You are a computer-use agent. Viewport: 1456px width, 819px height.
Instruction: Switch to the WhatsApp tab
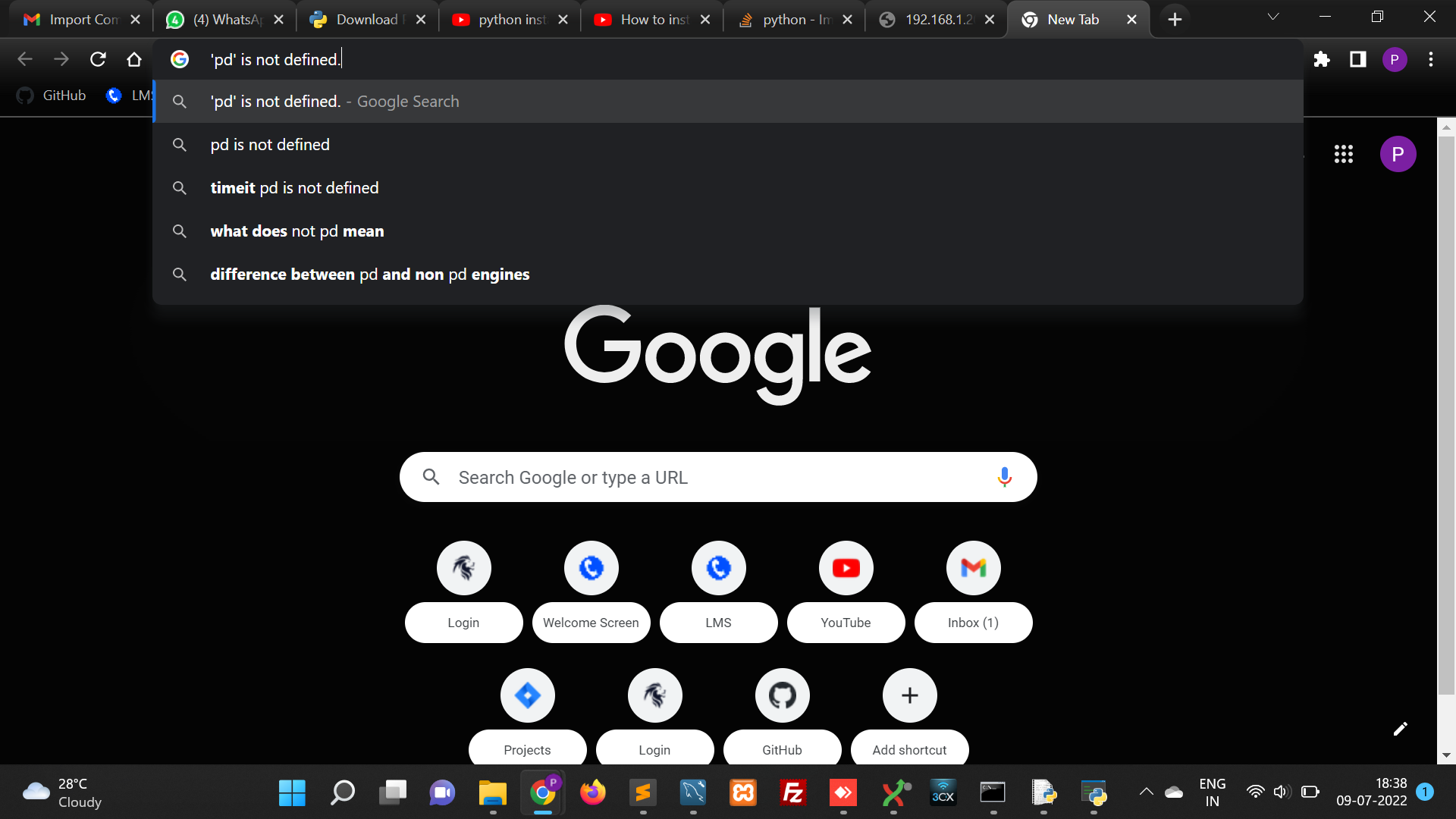(x=224, y=20)
